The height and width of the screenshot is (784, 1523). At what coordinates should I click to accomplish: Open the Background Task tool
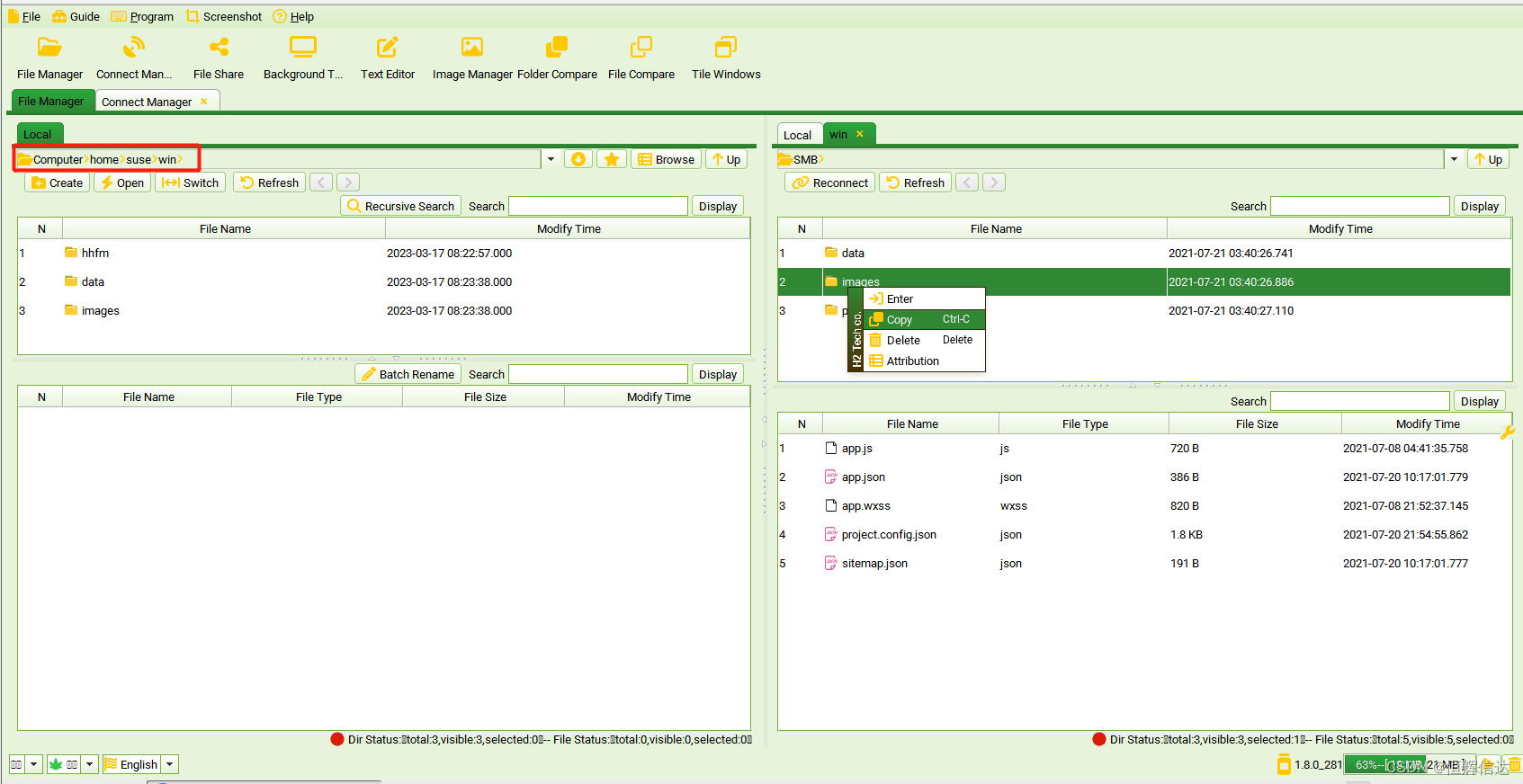click(303, 48)
